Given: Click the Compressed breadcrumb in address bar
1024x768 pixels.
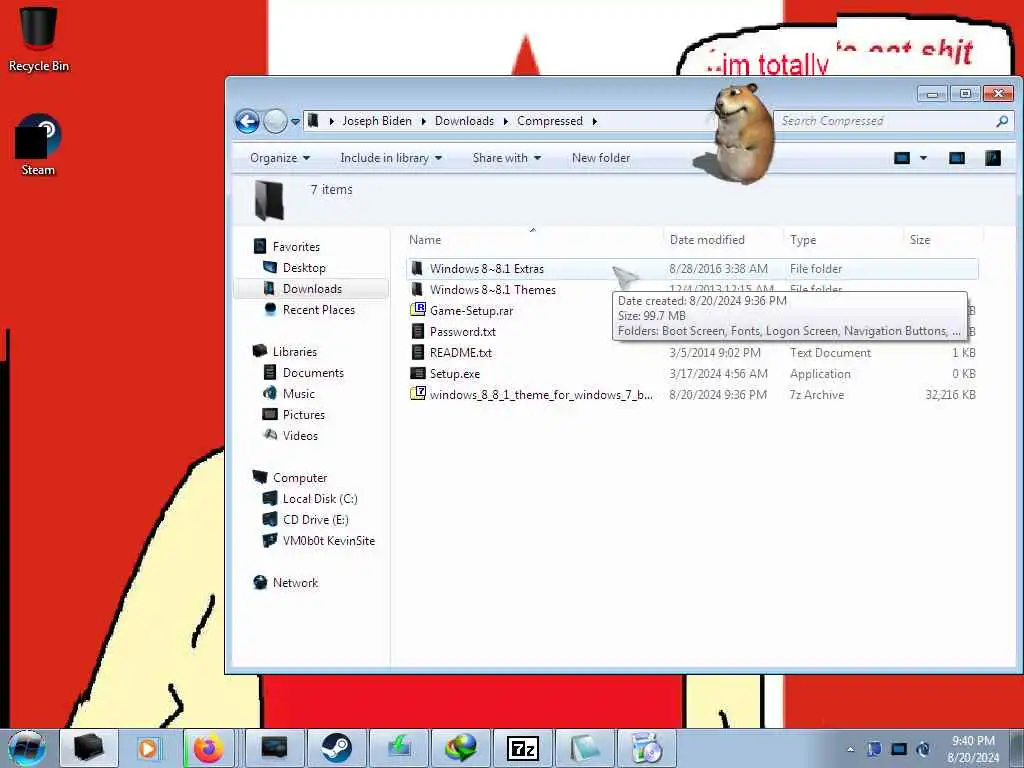Looking at the screenshot, I should pos(550,121).
